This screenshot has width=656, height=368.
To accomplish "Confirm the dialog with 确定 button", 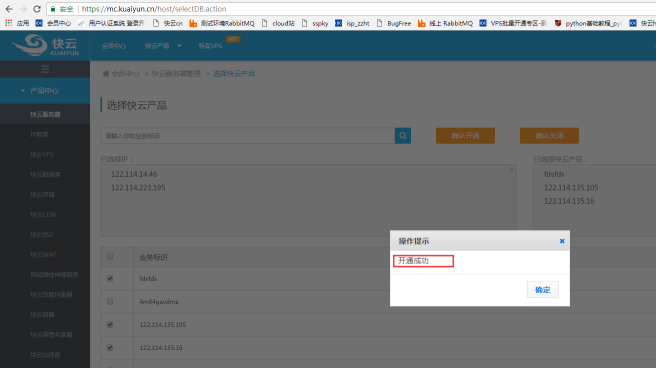I will (543, 289).
